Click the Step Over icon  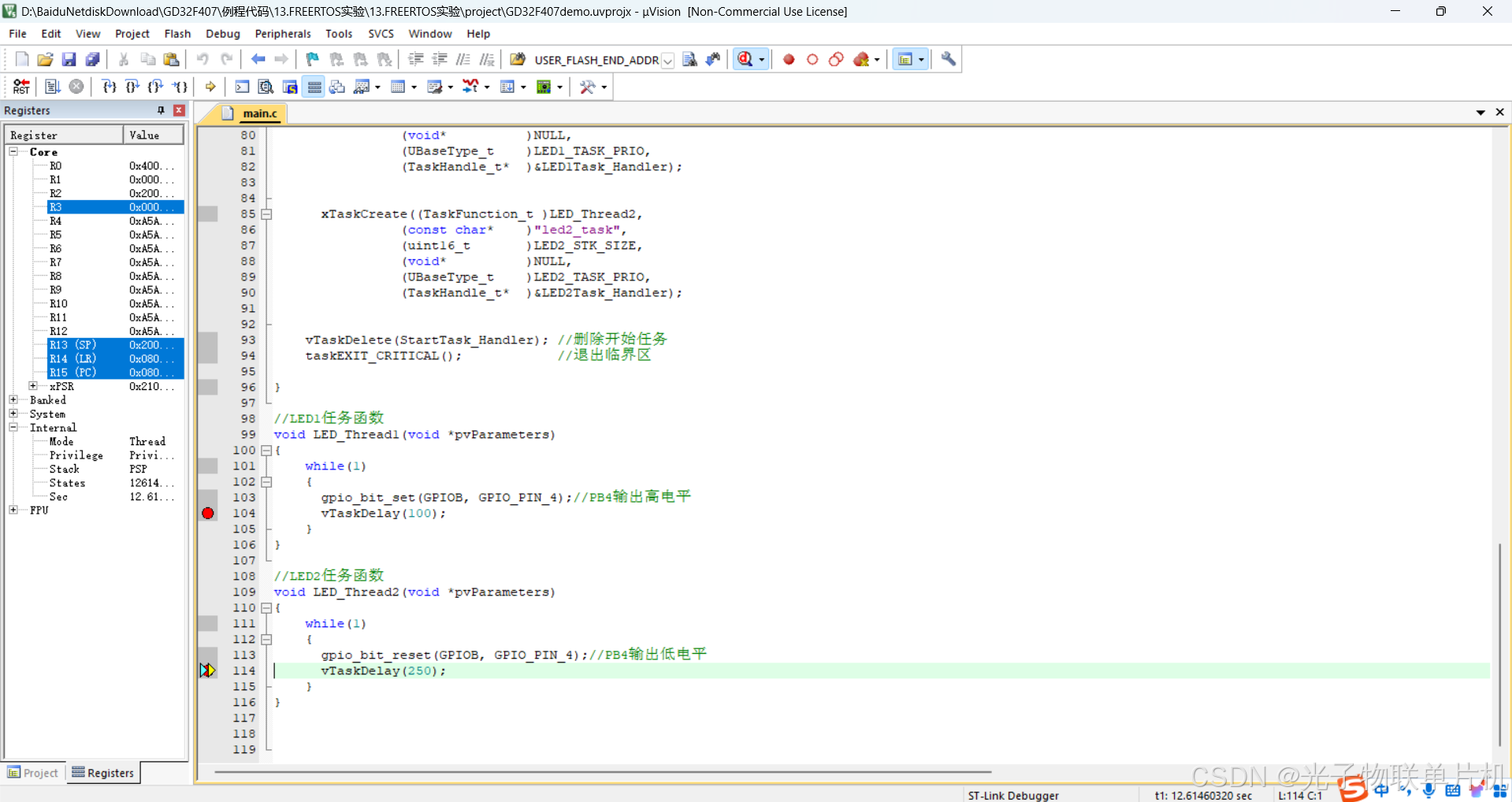(132, 87)
